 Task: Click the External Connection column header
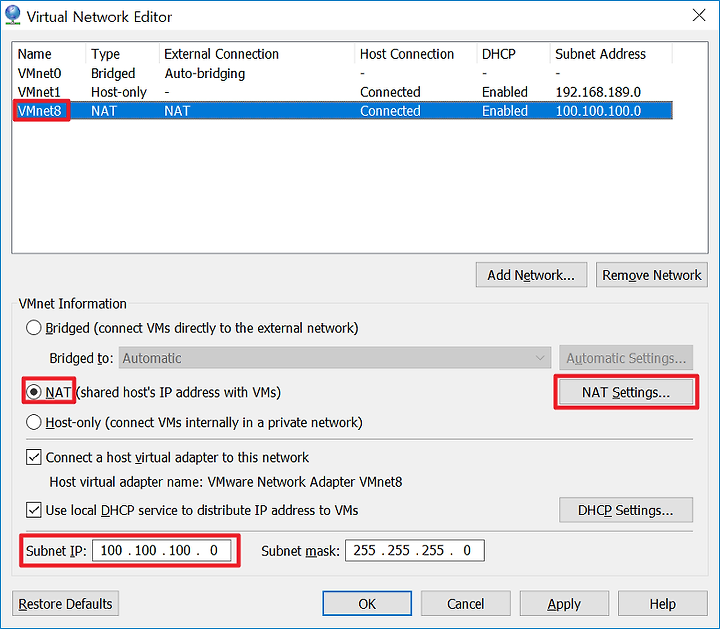tap(257, 54)
